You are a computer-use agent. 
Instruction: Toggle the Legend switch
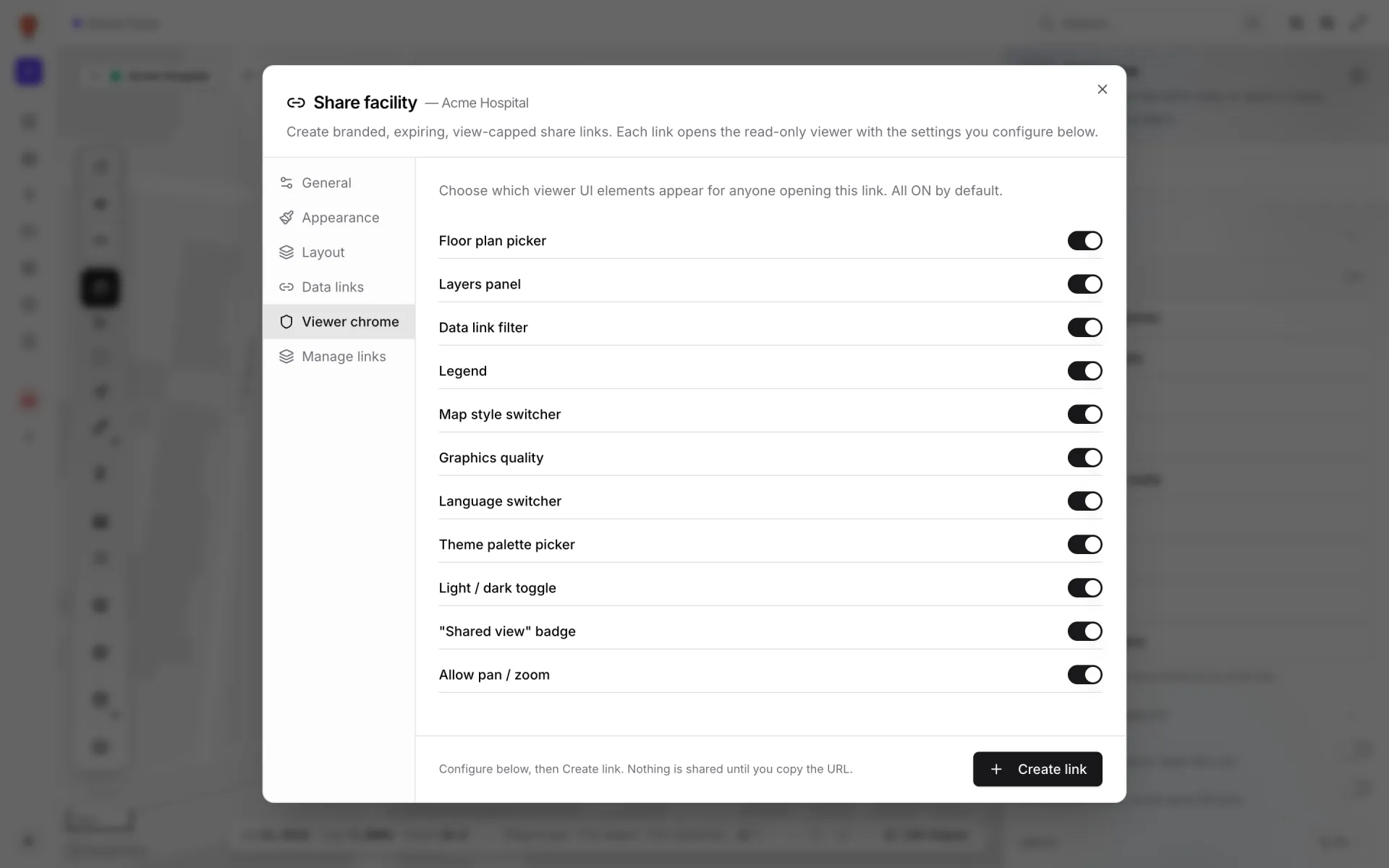click(1084, 371)
